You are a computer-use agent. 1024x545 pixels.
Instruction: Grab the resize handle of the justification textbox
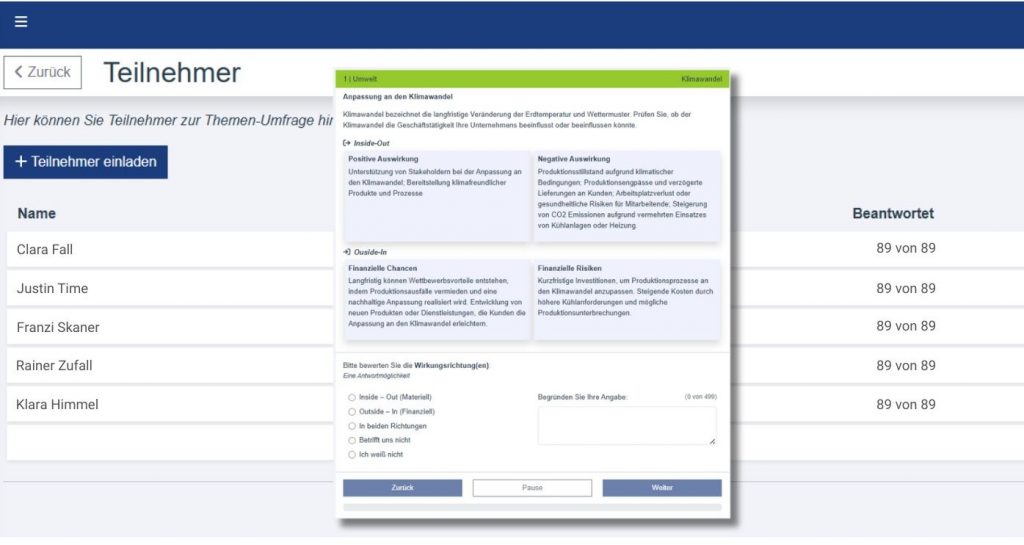coord(712,440)
